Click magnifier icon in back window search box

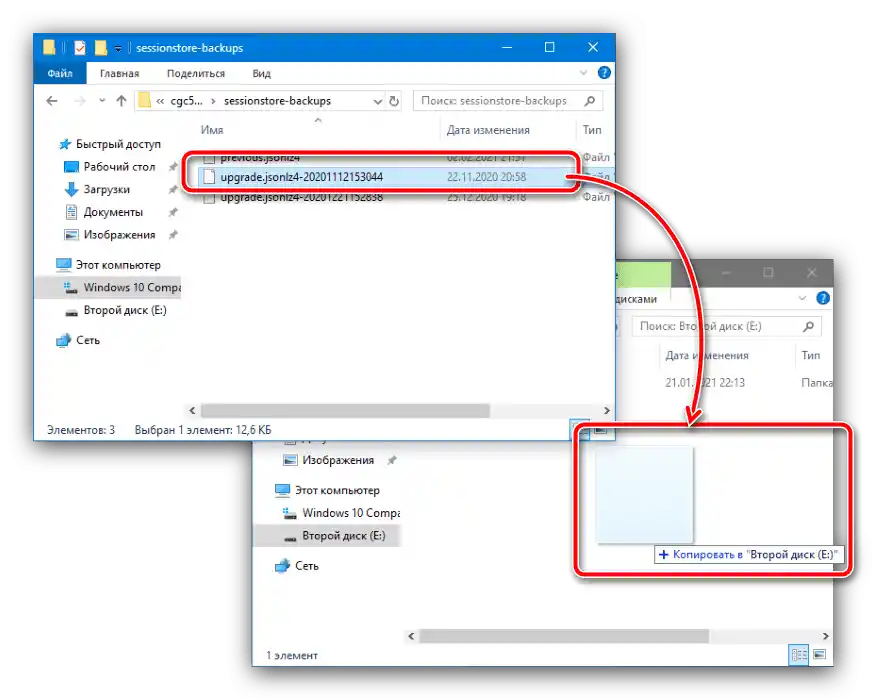click(808, 326)
